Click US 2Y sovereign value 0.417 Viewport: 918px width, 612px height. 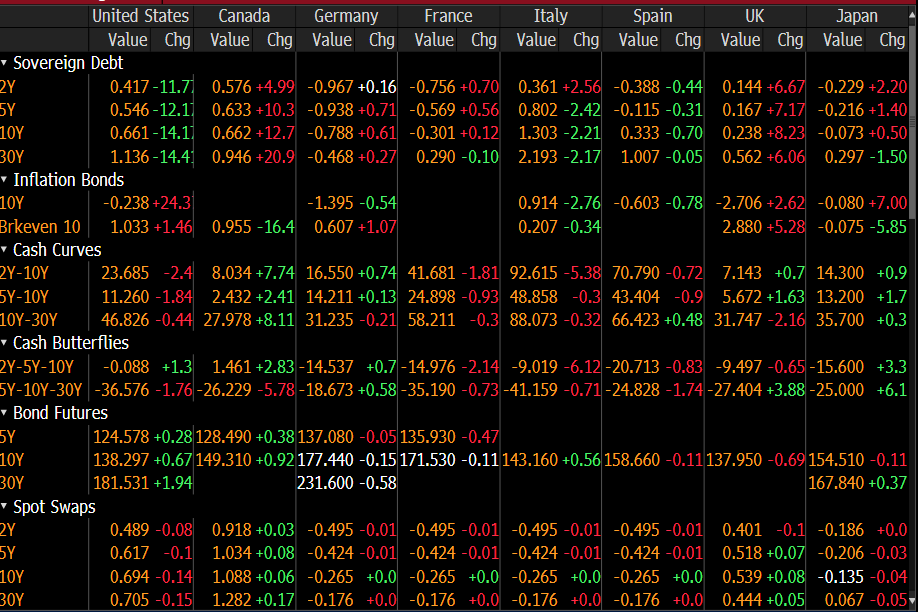[x=129, y=87]
